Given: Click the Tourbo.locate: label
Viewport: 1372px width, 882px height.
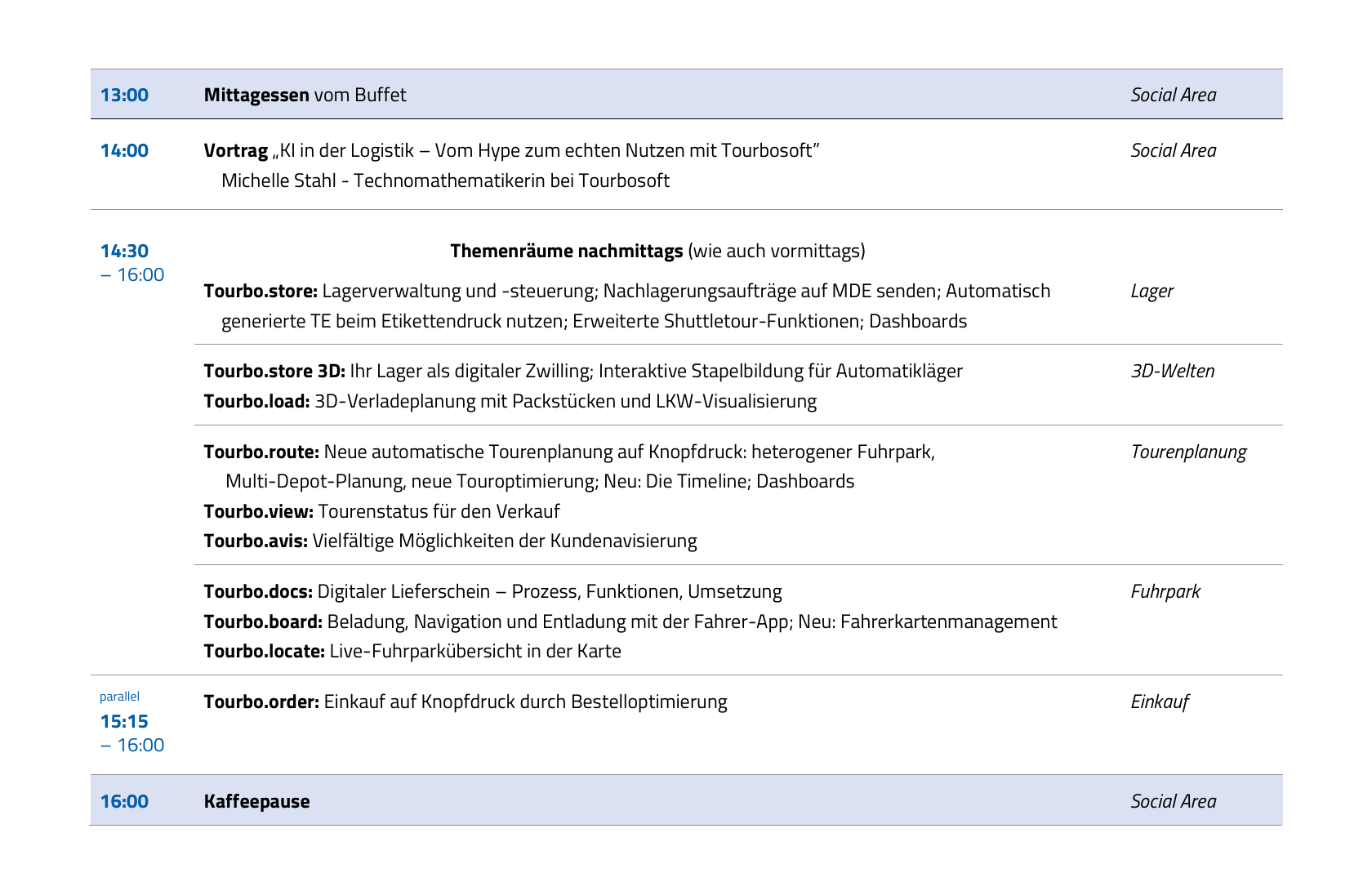Looking at the screenshot, I should [x=264, y=651].
